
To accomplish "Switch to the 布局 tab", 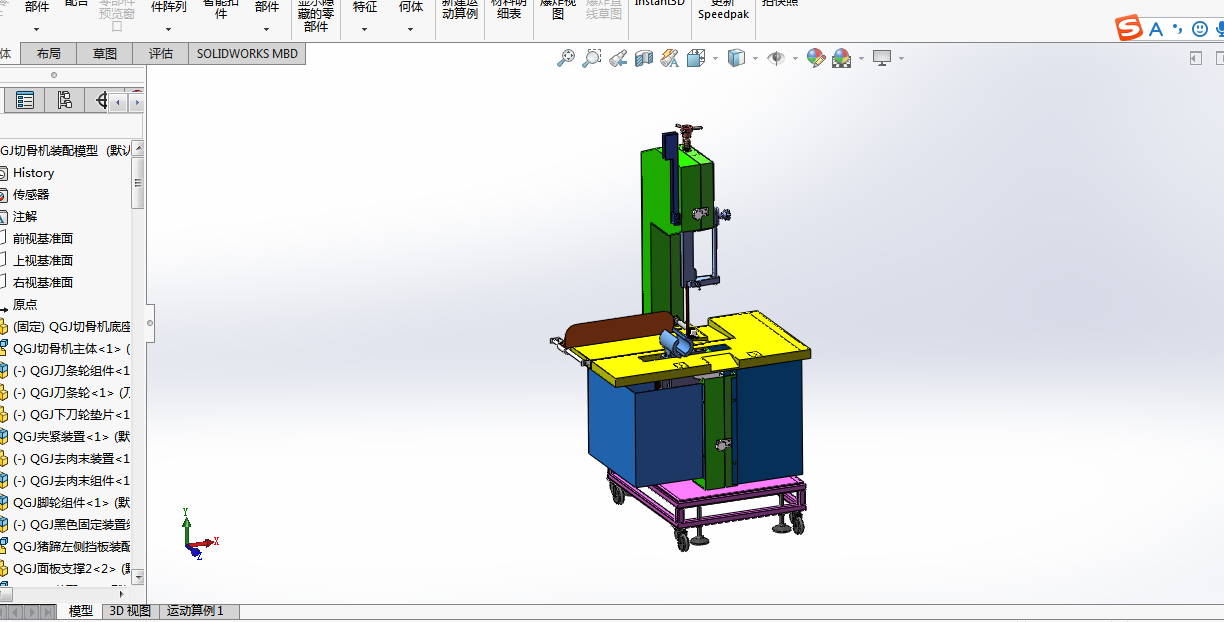I will click(x=48, y=54).
